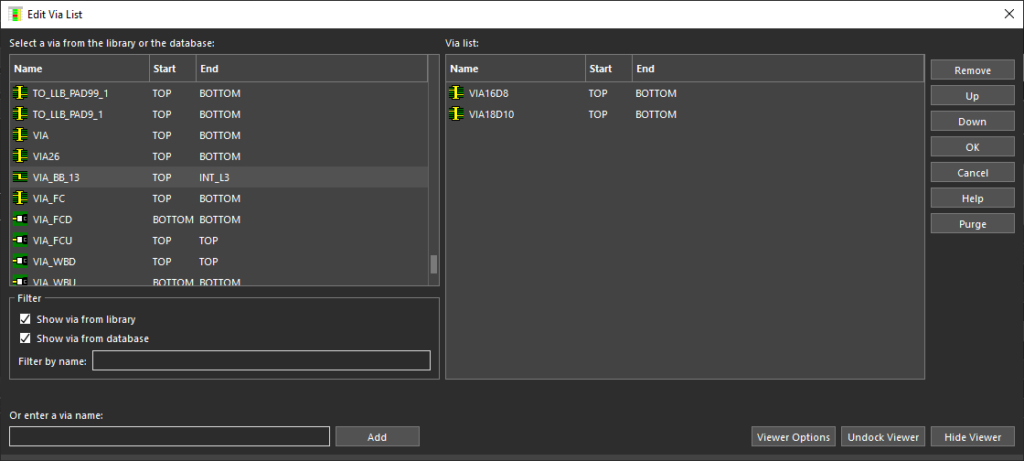Click the VIA18D10 icon in Via list

[455, 114]
